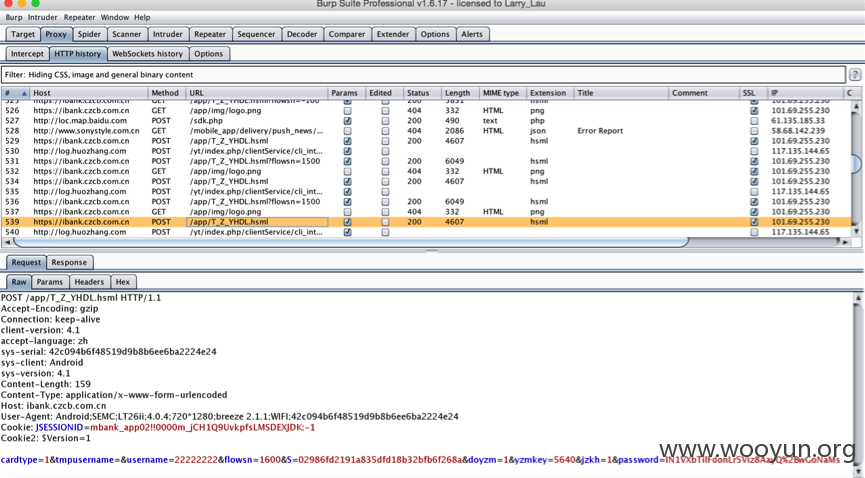Select row 536 with flowsn=1500 URL
The image size is (865, 478).
pyautogui.click(x=426, y=202)
